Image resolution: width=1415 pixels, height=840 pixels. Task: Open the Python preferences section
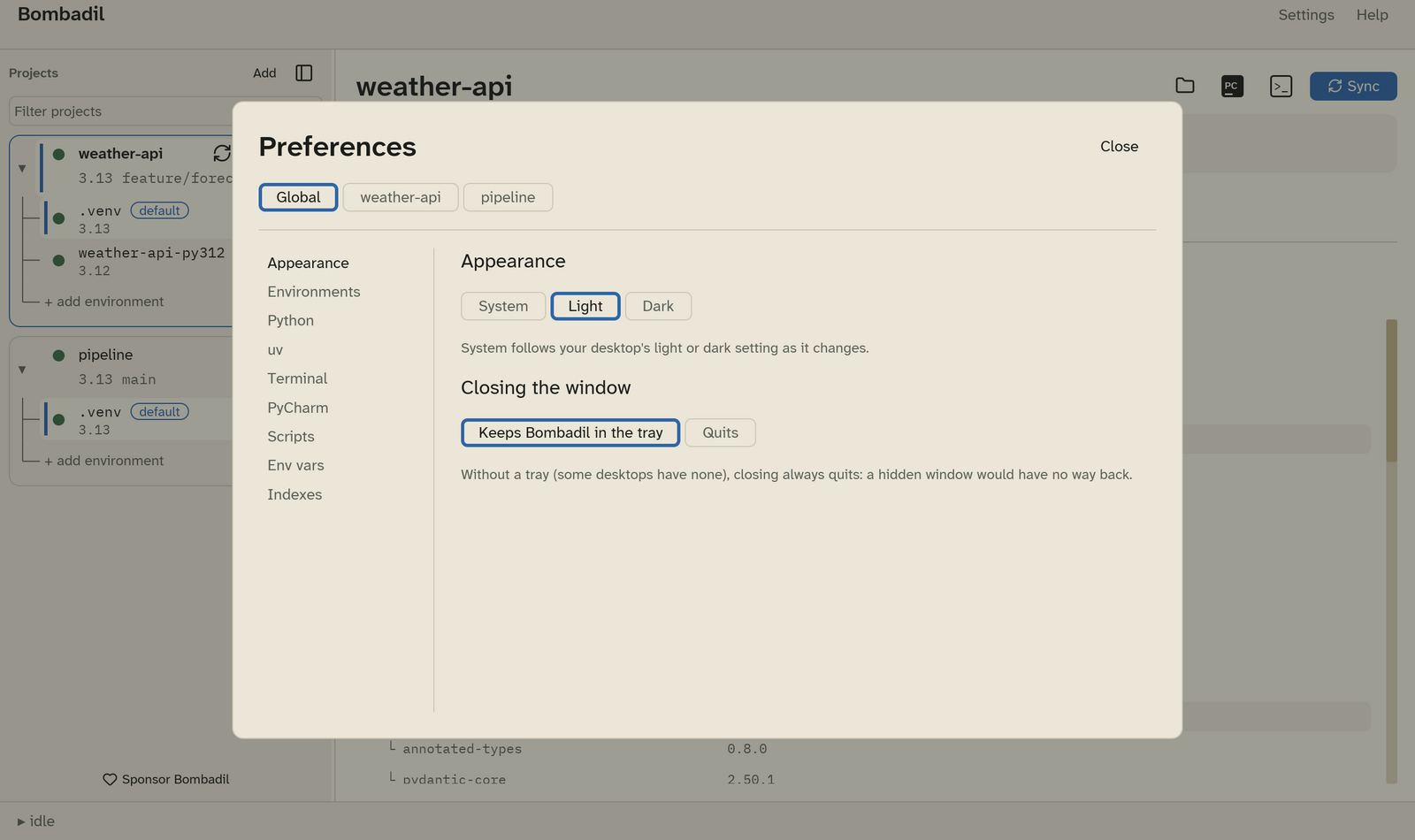(x=291, y=320)
